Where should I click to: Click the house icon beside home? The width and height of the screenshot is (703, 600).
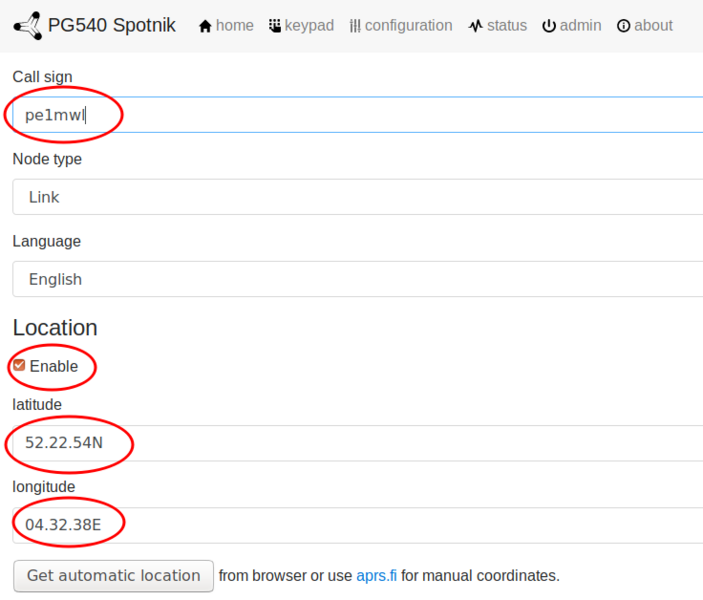pos(205,26)
